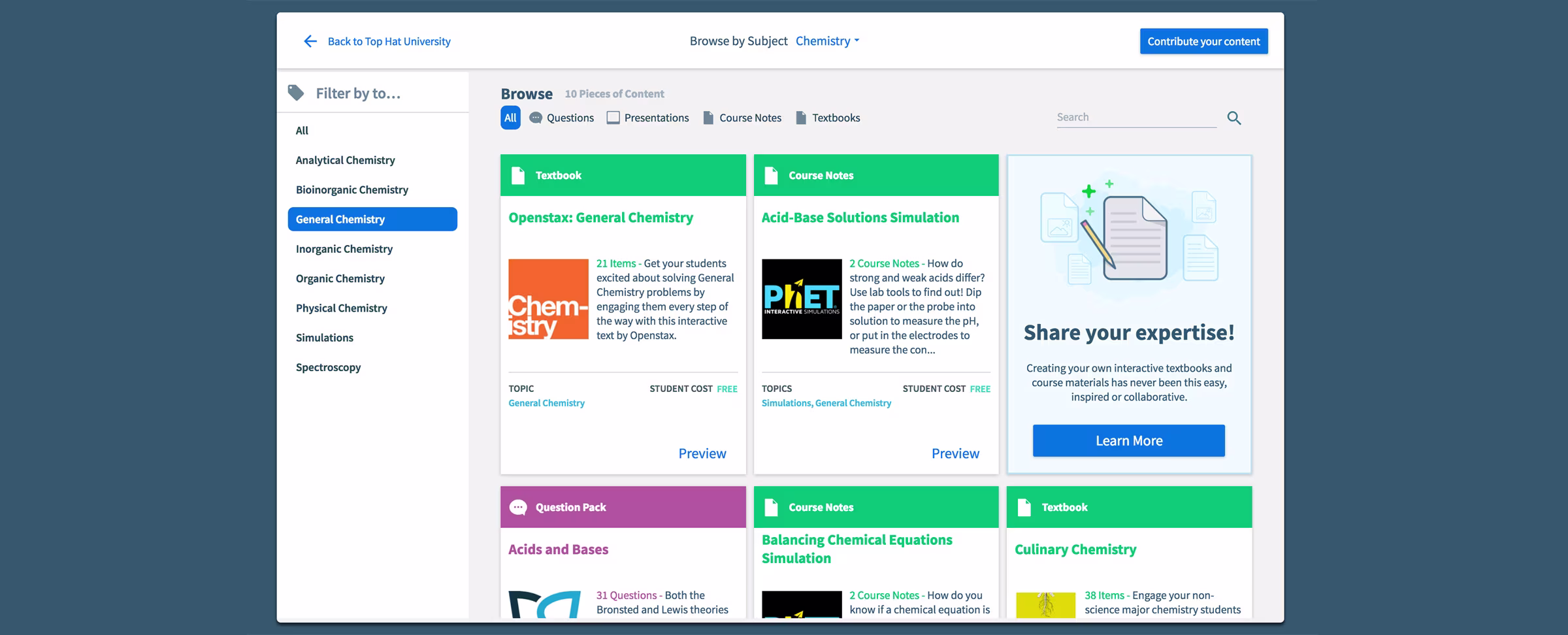Click Simulations, General Chemistry topics on Acid-Base card

pos(826,403)
